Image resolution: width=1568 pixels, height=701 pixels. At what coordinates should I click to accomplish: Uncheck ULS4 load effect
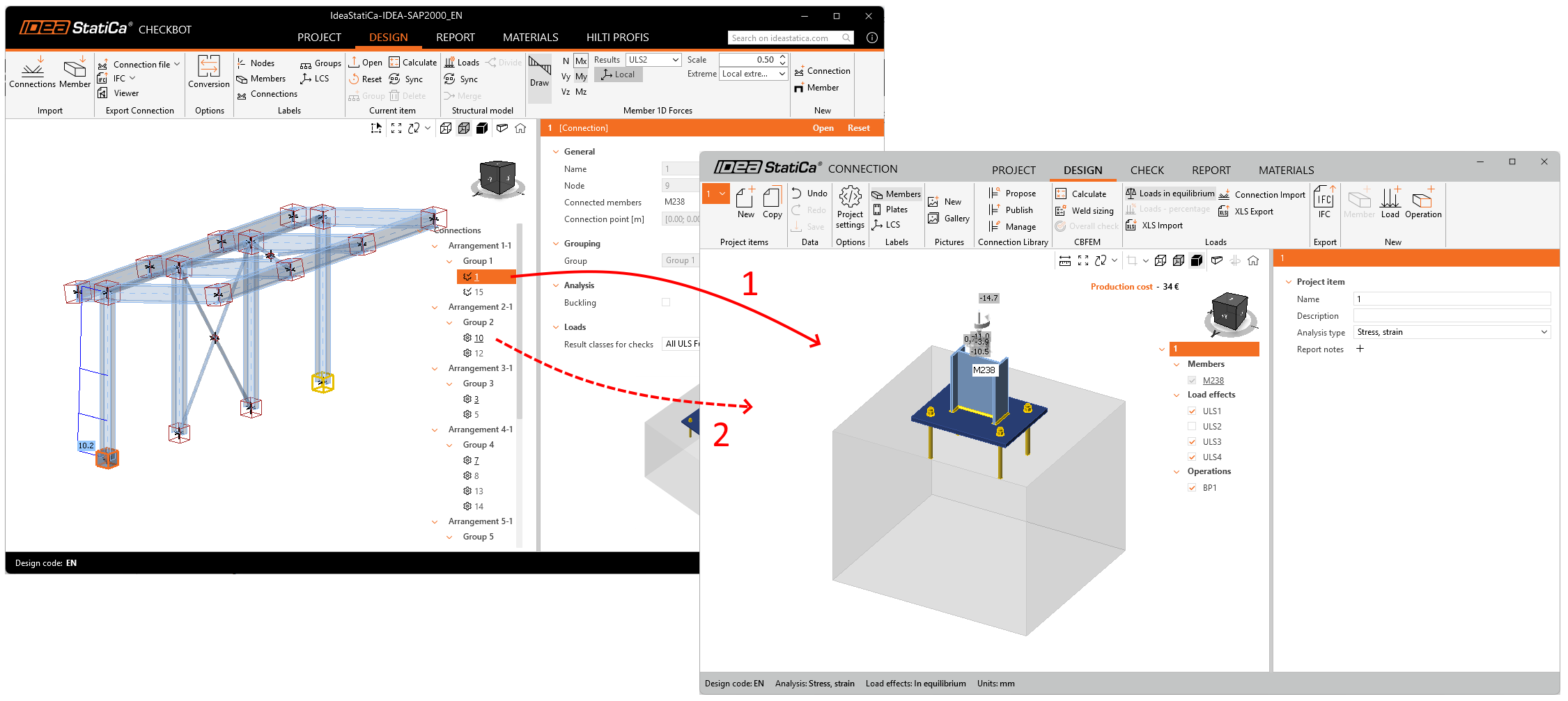[x=1192, y=457]
